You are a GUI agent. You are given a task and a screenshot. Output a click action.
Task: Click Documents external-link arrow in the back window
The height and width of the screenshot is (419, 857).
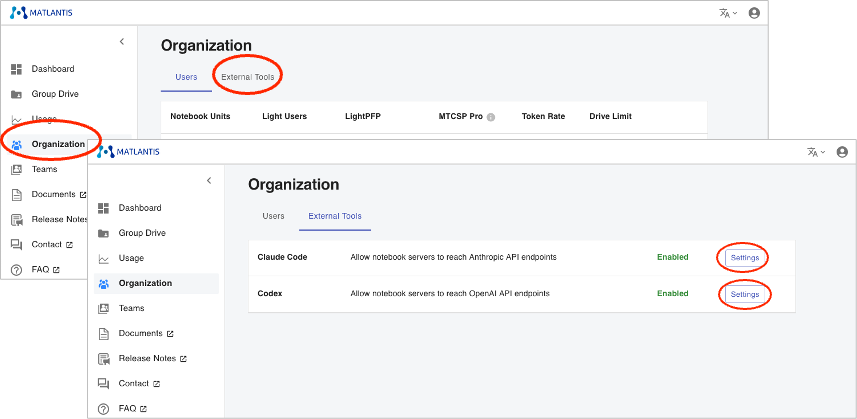[83, 194]
